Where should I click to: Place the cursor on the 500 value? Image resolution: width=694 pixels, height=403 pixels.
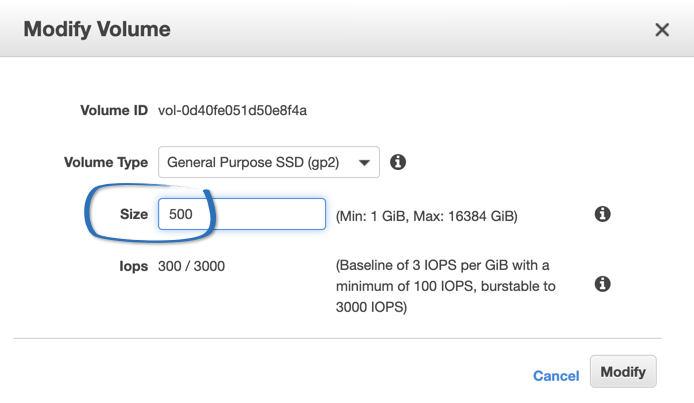(x=181, y=214)
